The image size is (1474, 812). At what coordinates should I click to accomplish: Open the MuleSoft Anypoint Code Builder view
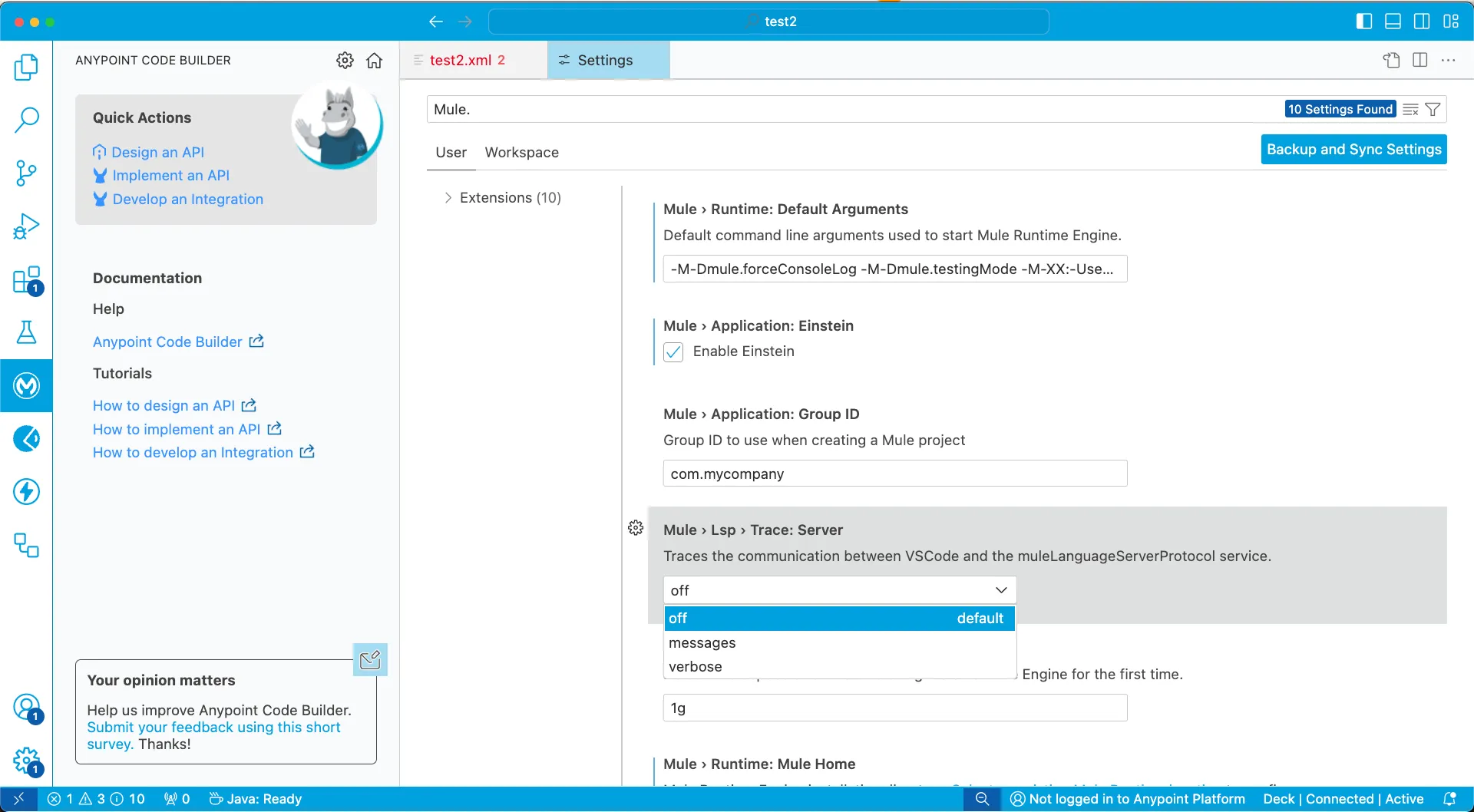(x=26, y=385)
